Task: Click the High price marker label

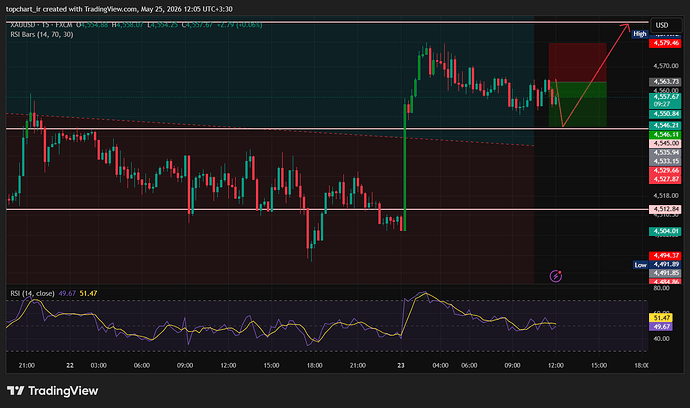Action: pyautogui.click(x=639, y=34)
